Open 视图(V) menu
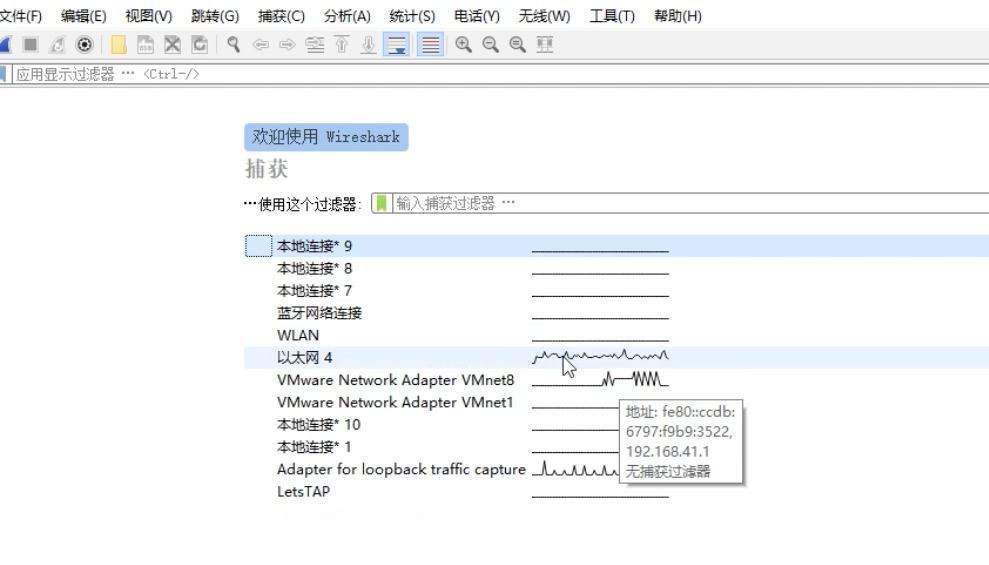Screen dimensions: 989x565 tap(148, 16)
